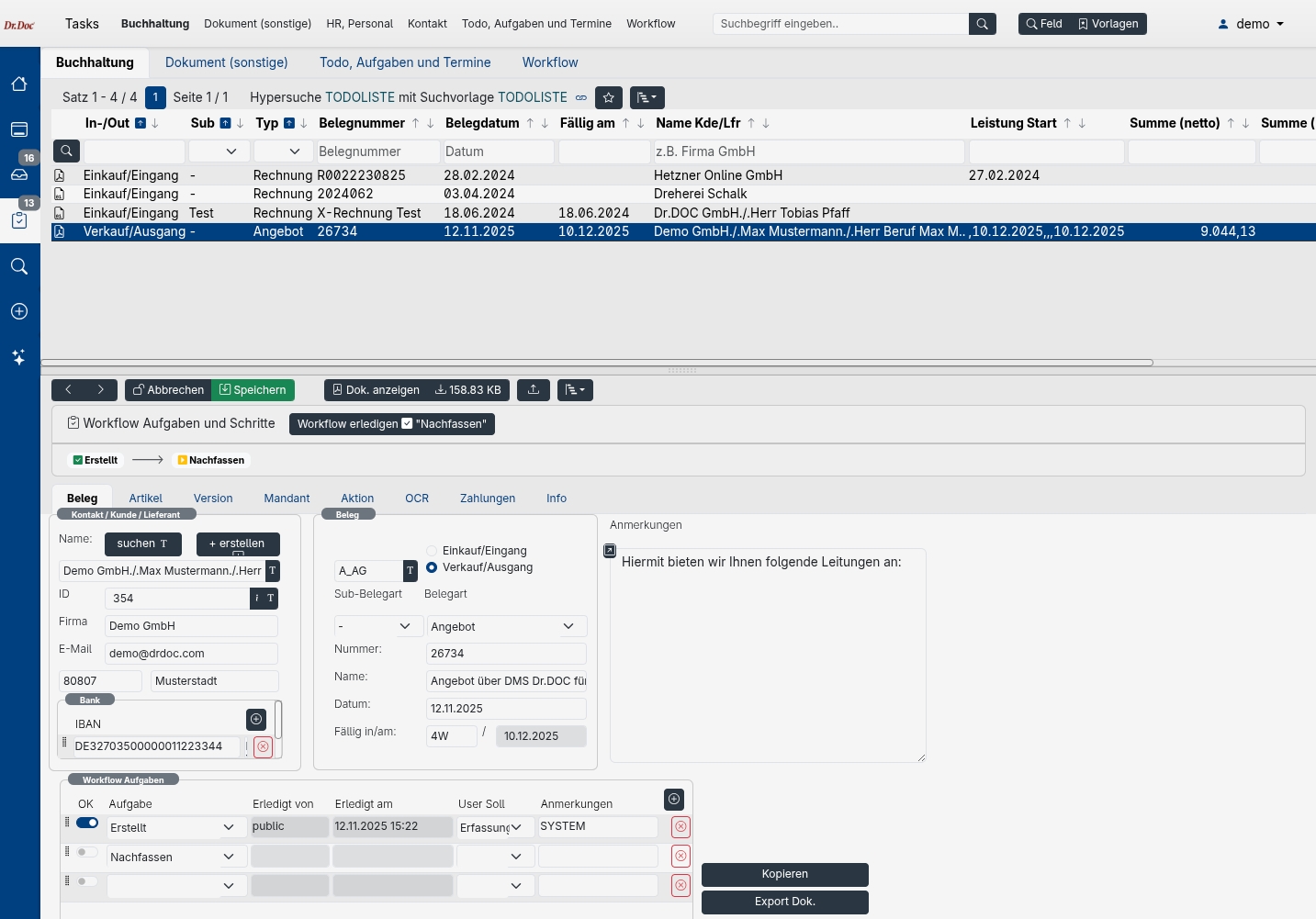Open the Belegart dropdown showing Angebot
This screenshot has height=919, width=1316.
[507, 626]
